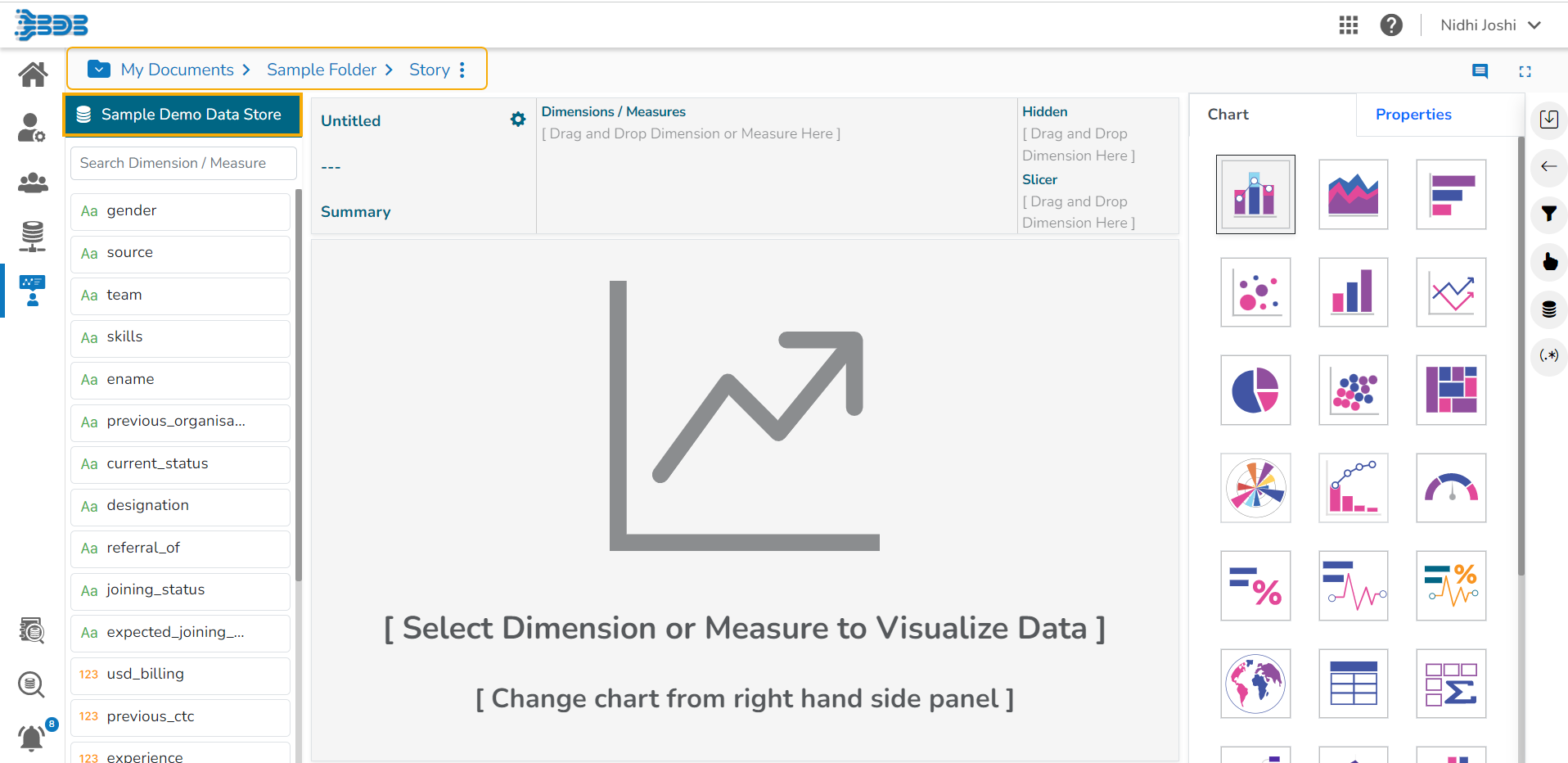This screenshot has height=763, width=1568.
Task: Open chart settings gear next to Untitled
Action: [518, 120]
